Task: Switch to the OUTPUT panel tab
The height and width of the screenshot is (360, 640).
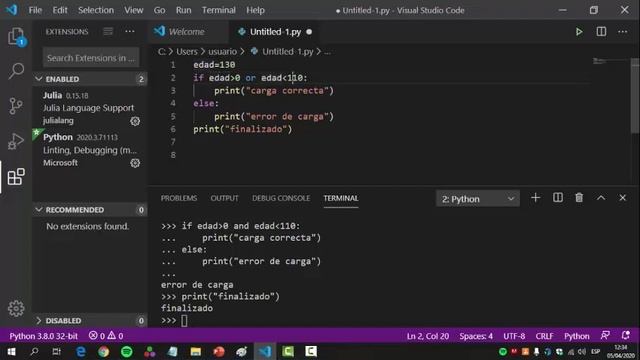Action: click(224, 198)
